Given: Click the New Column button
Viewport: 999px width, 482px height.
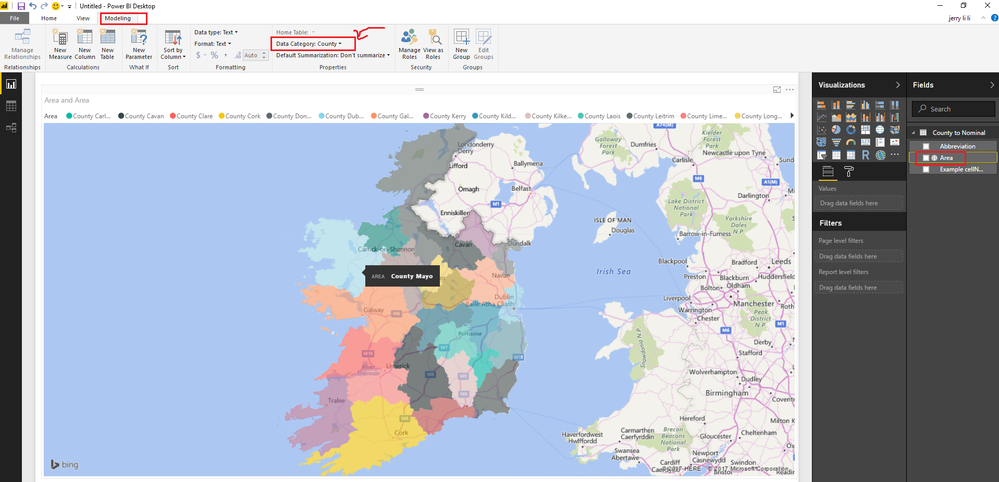Looking at the screenshot, I should 84,44.
